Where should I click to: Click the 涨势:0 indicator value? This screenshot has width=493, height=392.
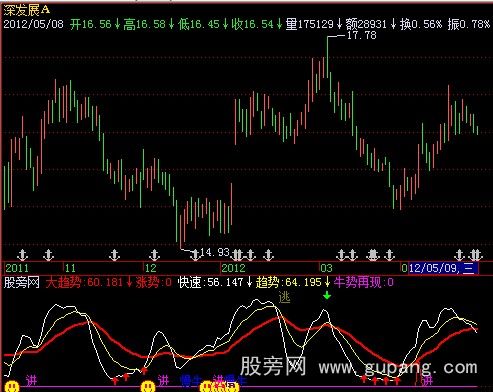[x=153, y=283]
